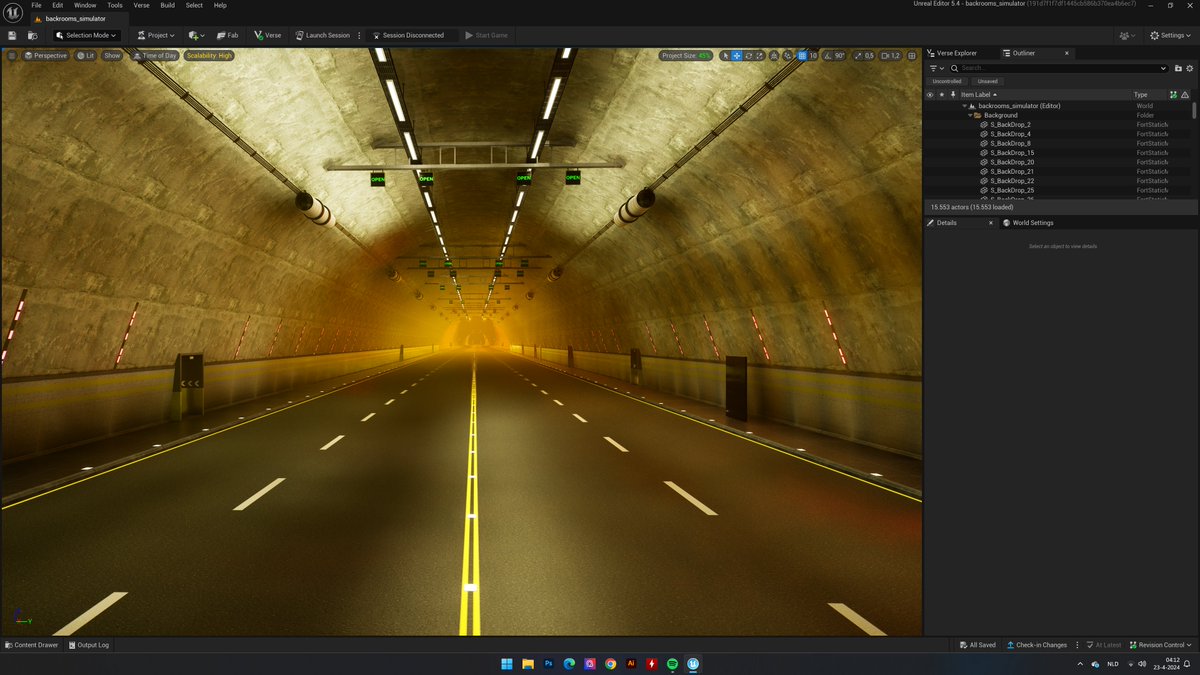Open the Add content dropdown

point(196,35)
